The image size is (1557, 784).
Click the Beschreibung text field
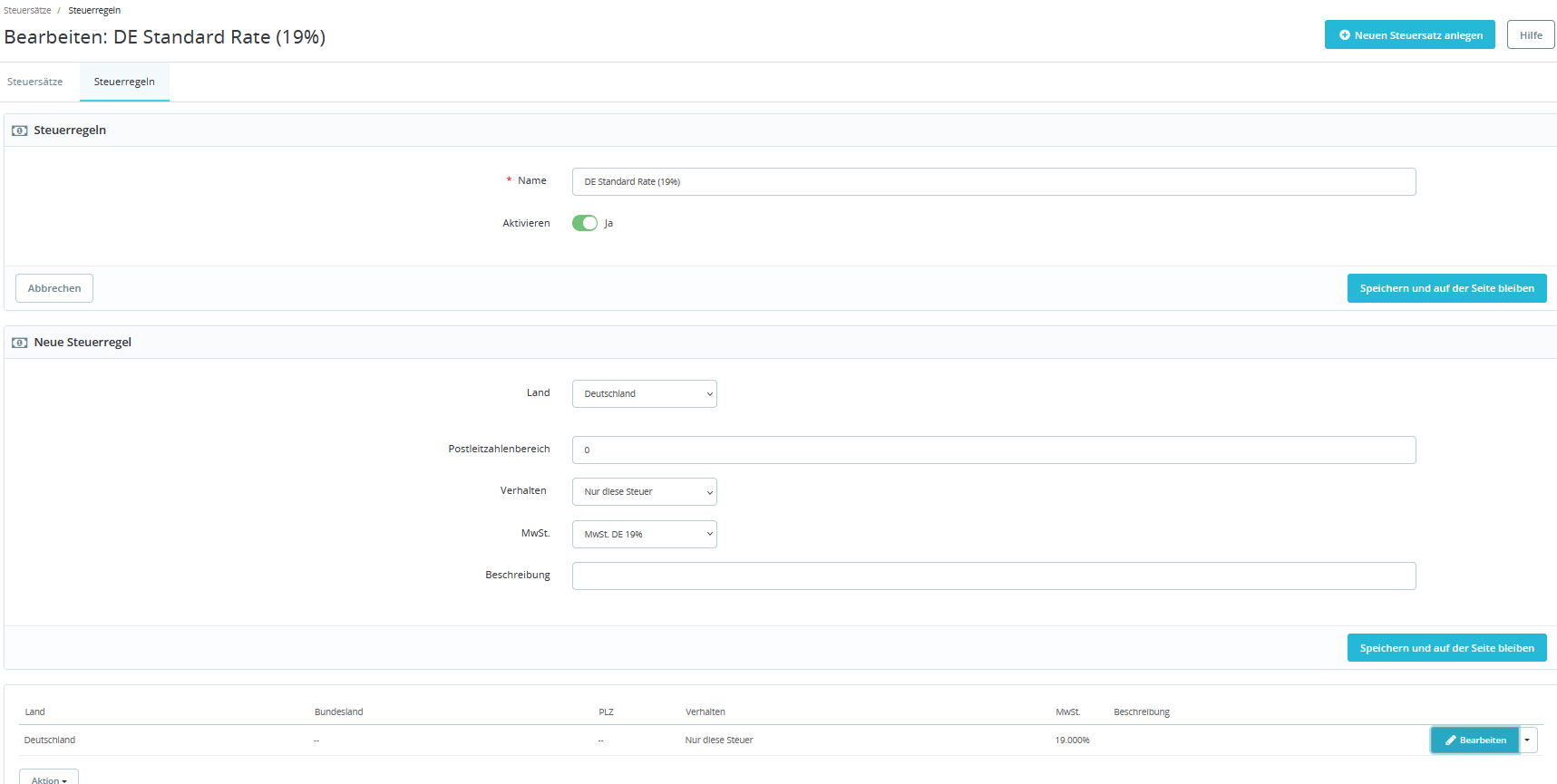click(994, 576)
